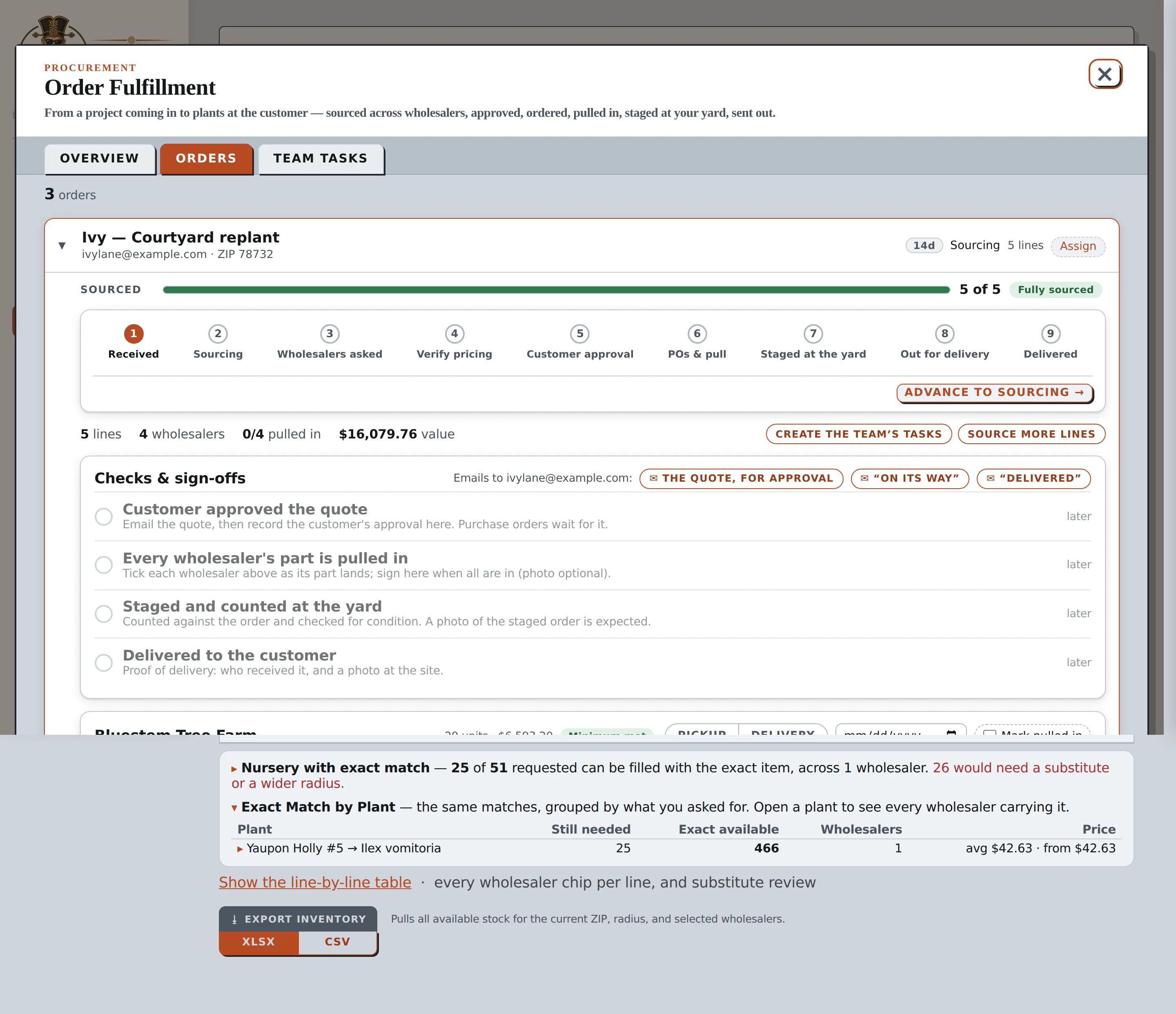Screen dimensions: 1176x1014
Task: Select step 4 Verify pricing circle
Action: click(x=454, y=334)
